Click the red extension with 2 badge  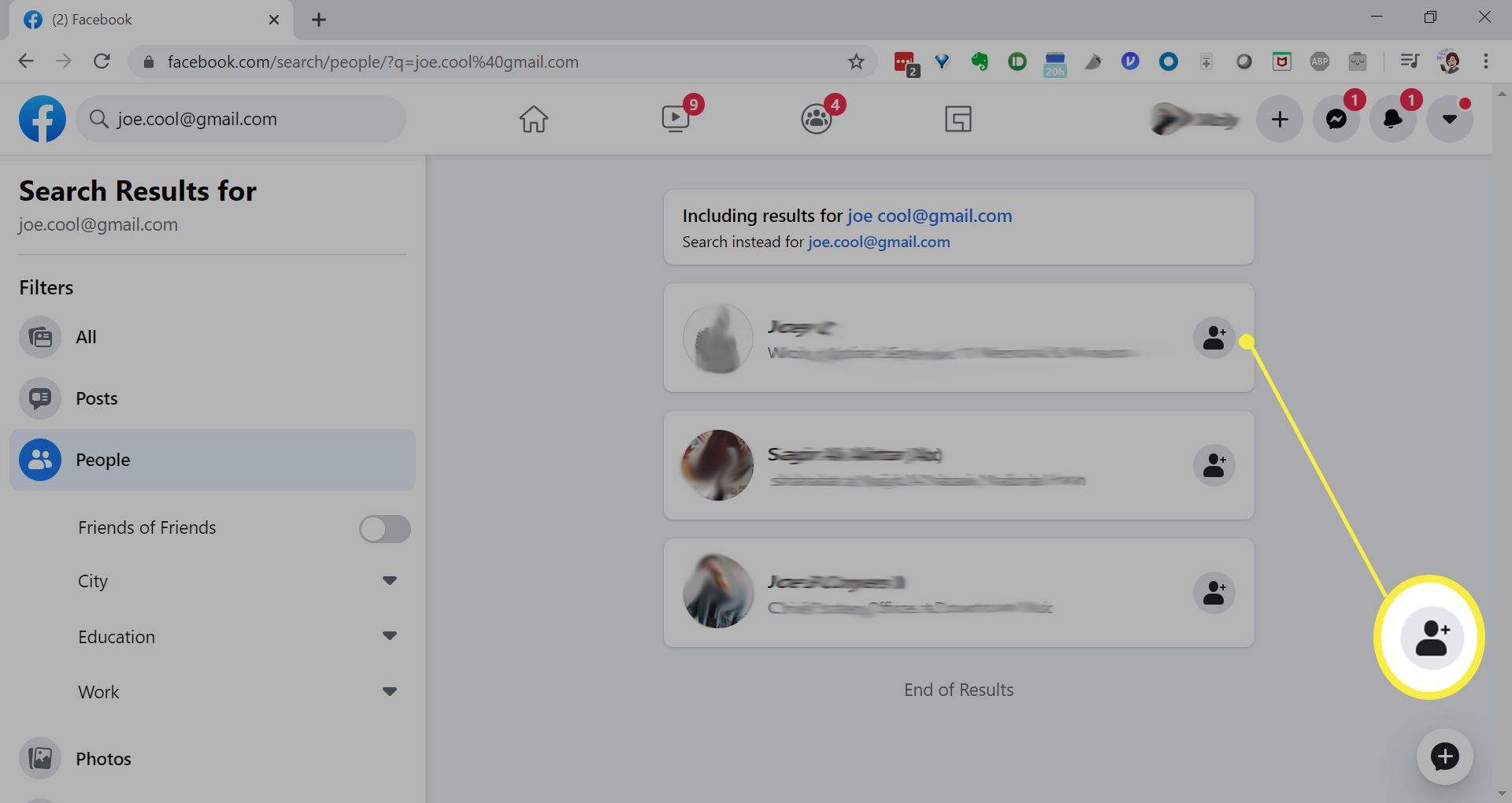click(906, 63)
